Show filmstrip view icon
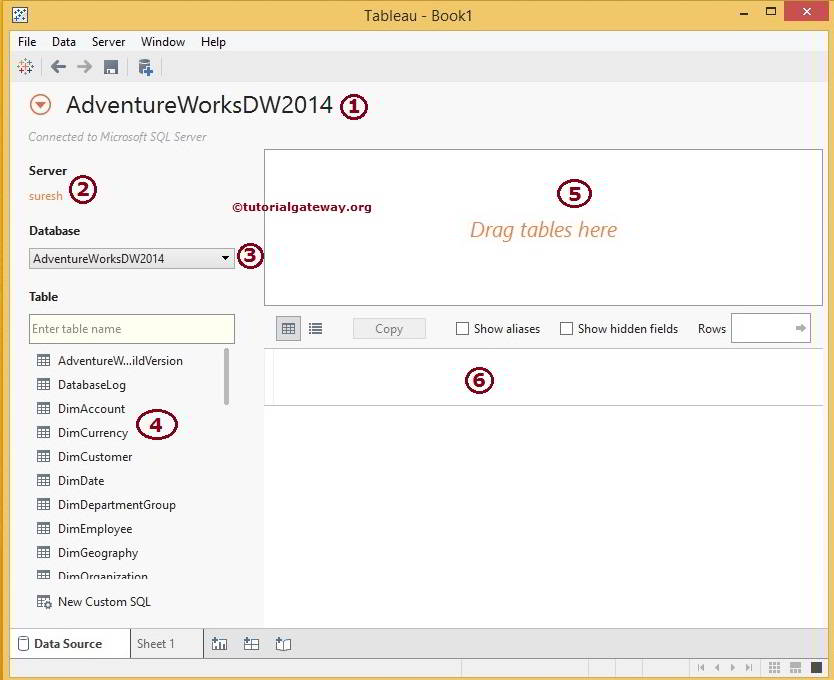This screenshot has height=680, width=834. 796,668
